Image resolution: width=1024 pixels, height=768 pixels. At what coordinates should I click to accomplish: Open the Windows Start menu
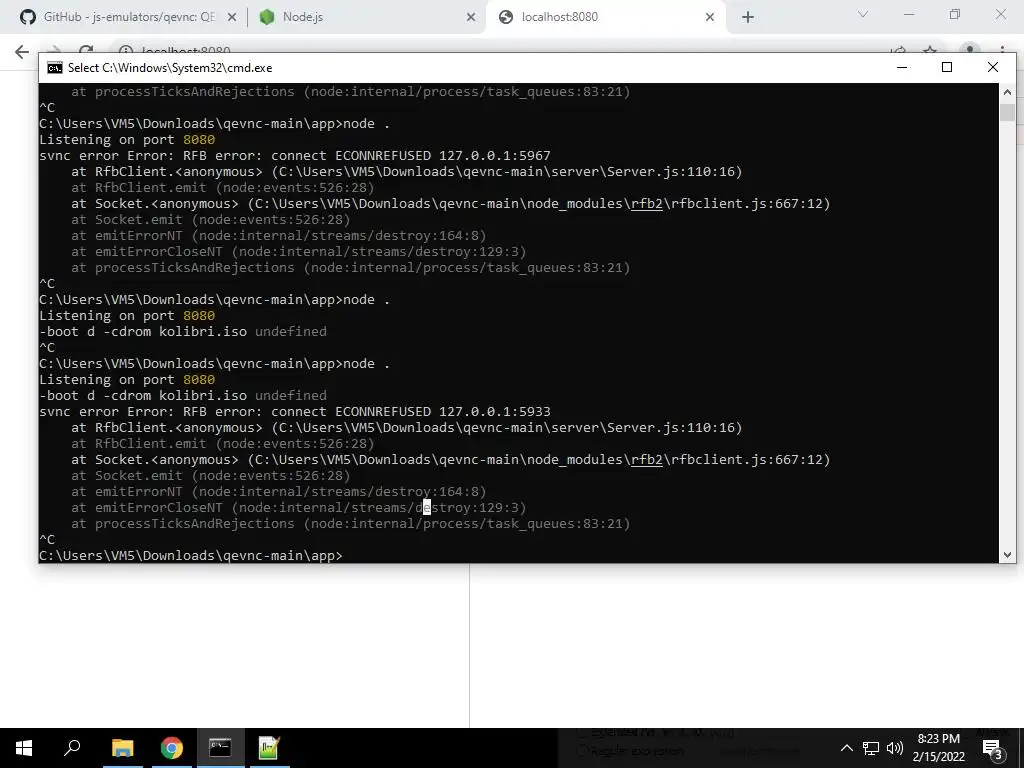24,748
